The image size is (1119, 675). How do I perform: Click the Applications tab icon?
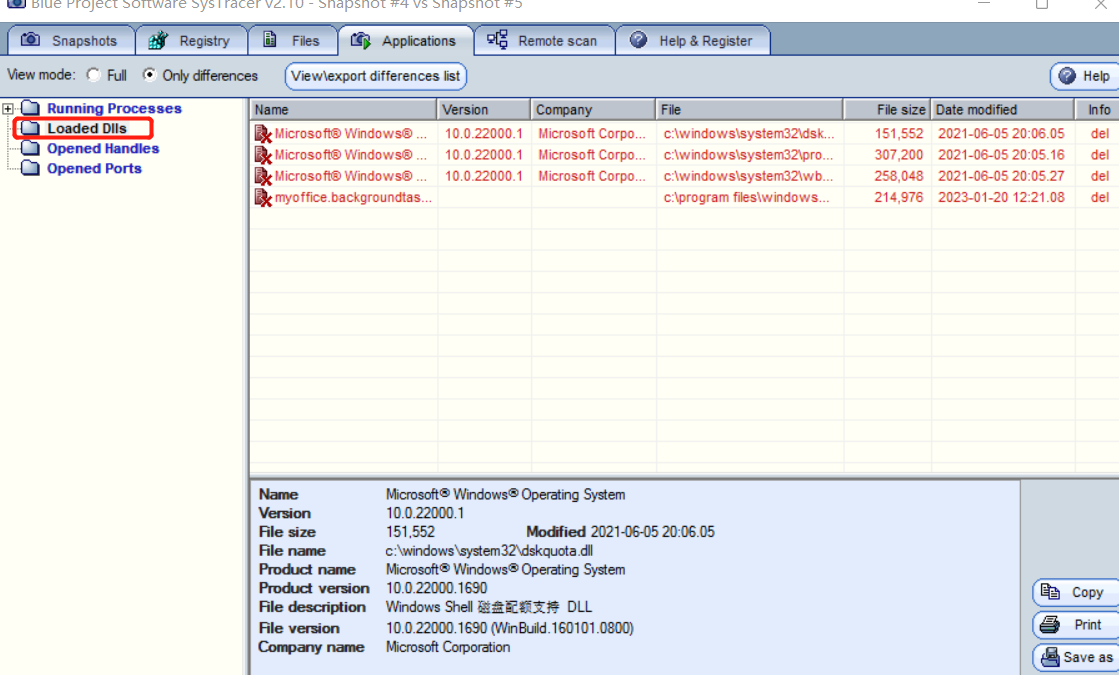[361, 40]
